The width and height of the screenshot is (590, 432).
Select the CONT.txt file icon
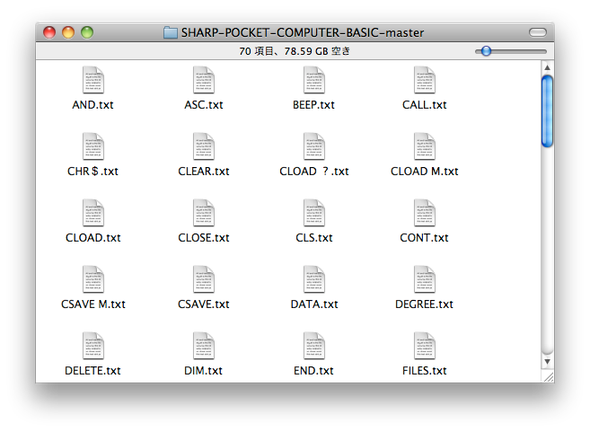[x=424, y=213]
